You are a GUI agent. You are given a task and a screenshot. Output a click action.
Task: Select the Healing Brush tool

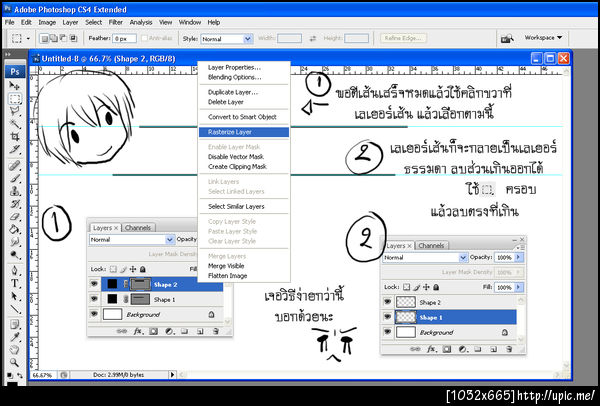point(15,166)
